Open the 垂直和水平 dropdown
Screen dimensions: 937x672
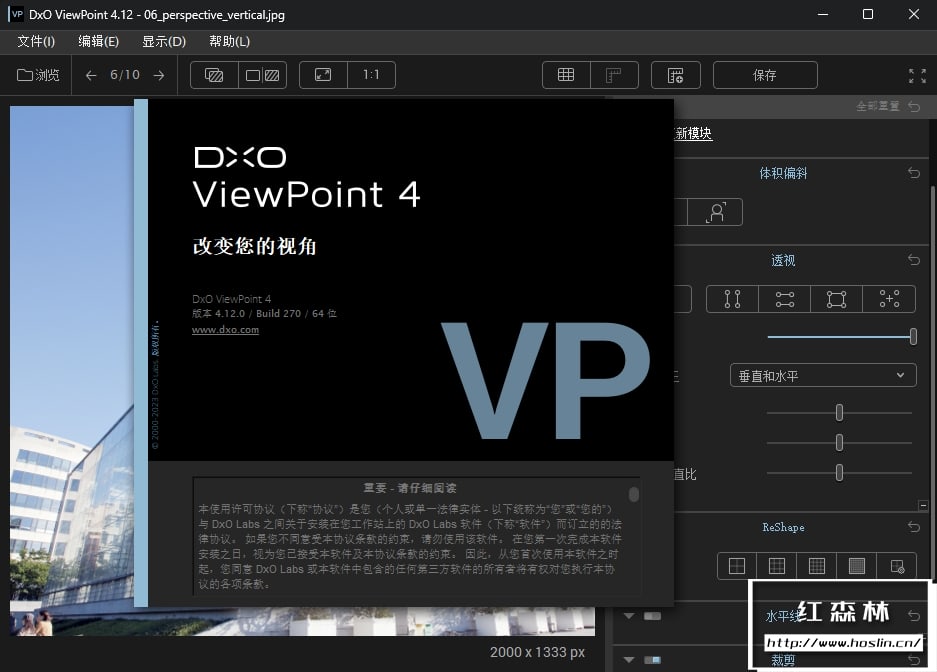coord(823,376)
